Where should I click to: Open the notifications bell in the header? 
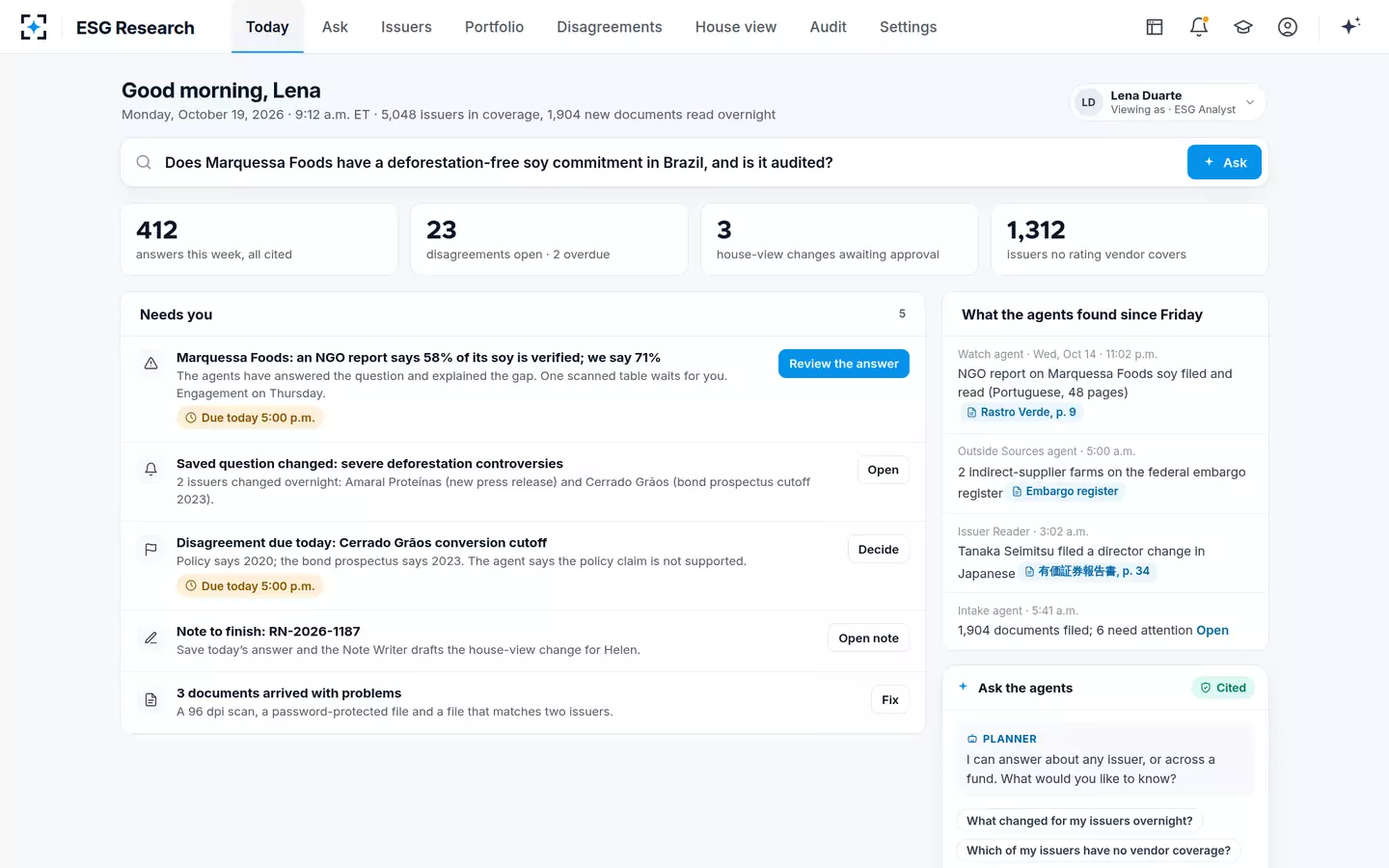point(1199,27)
